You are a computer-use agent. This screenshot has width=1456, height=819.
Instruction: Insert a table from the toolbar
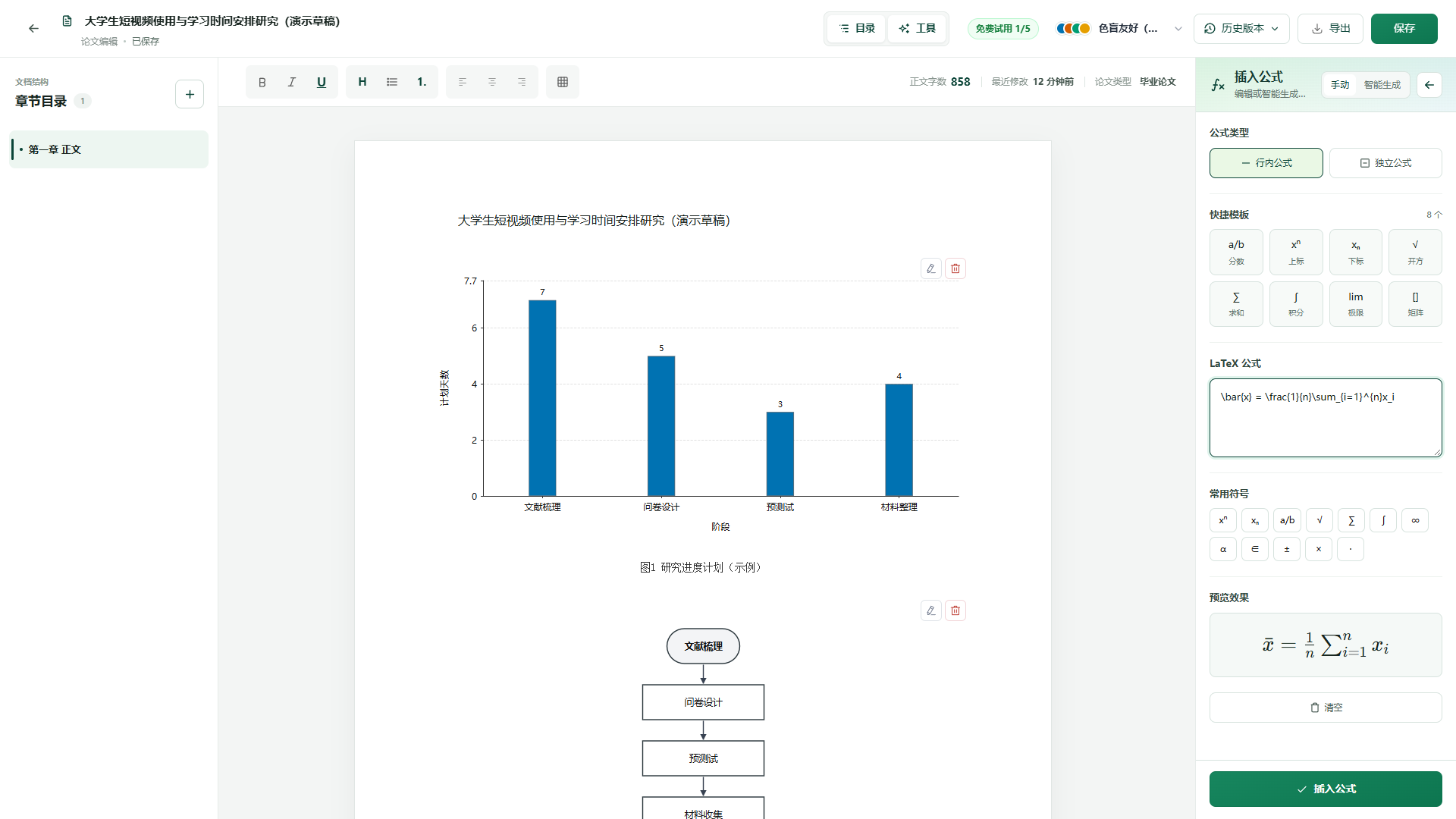pos(563,82)
